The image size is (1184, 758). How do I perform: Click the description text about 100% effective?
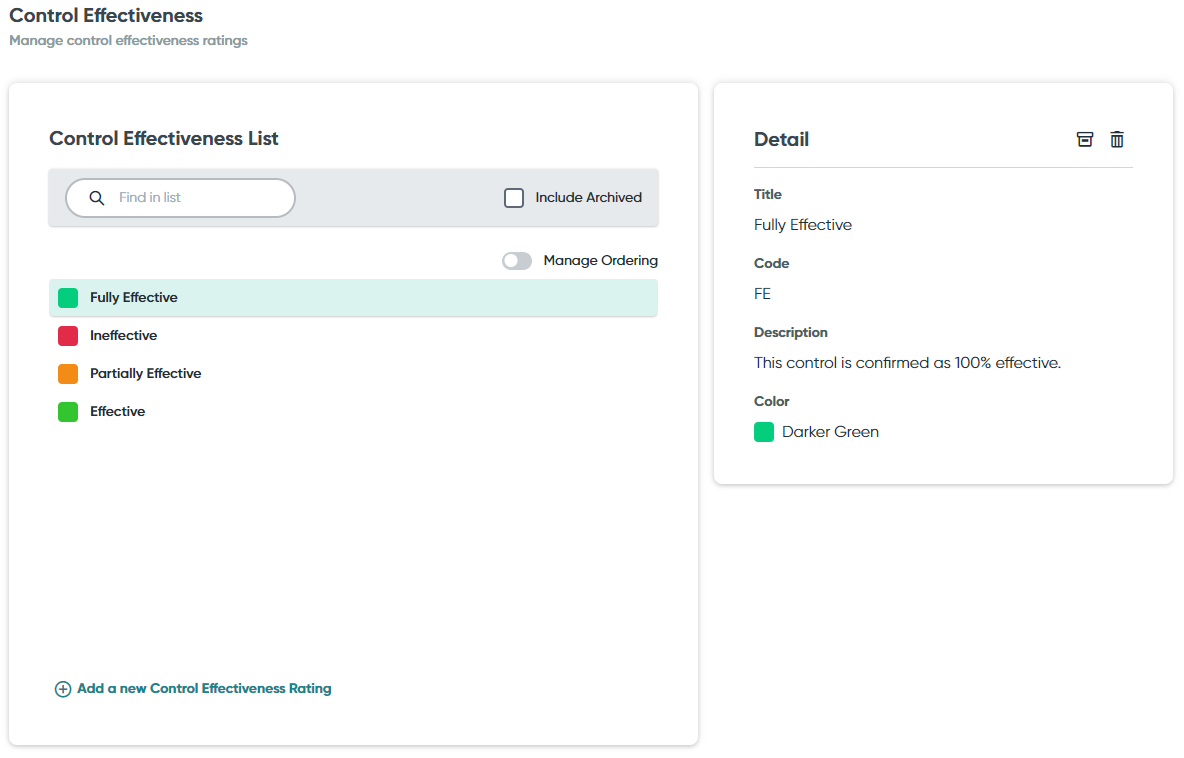pyautogui.click(x=907, y=363)
